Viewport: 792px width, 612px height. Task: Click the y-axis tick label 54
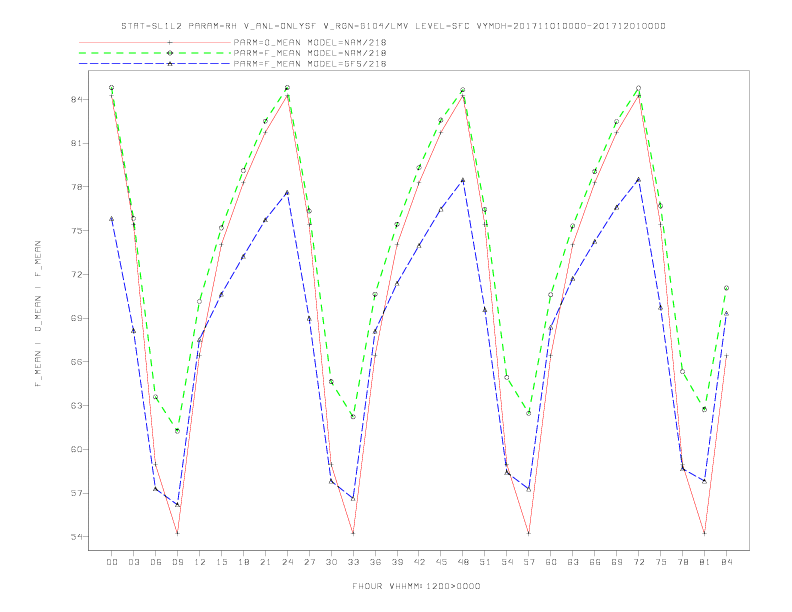tap(76, 537)
